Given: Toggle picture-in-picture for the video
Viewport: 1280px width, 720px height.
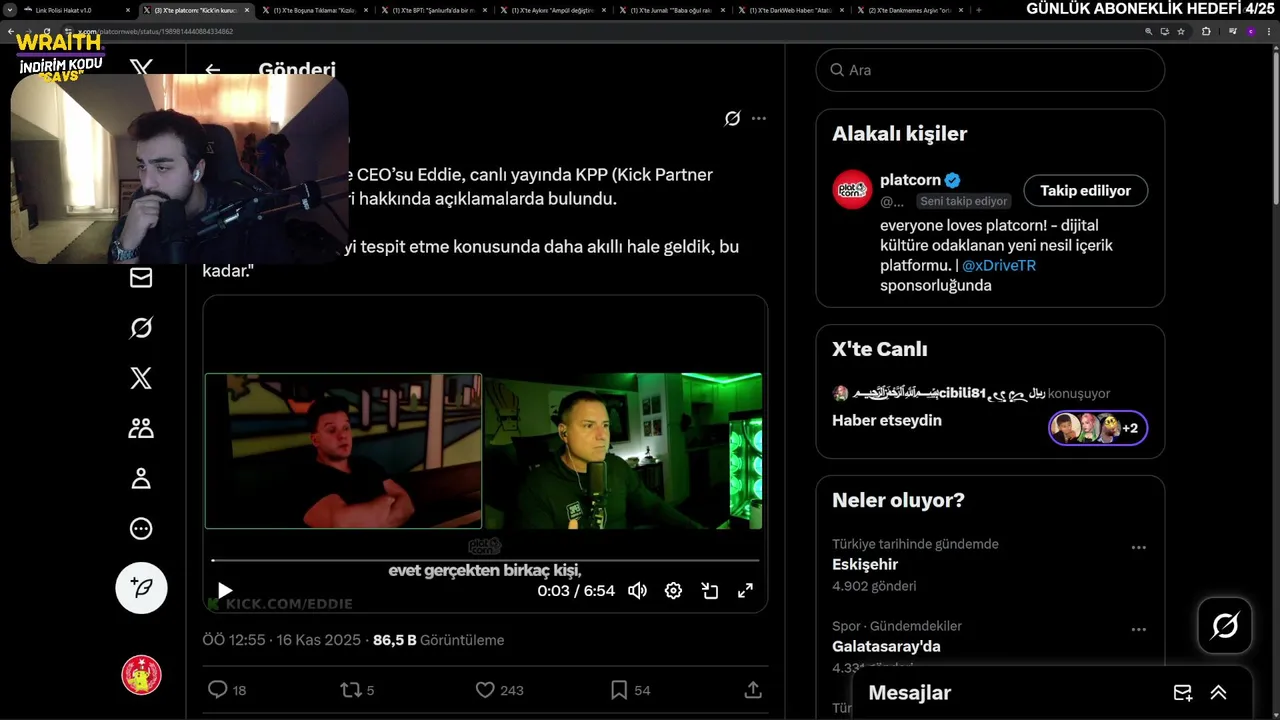Looking at the screenshot, I should tap(709, 591).
